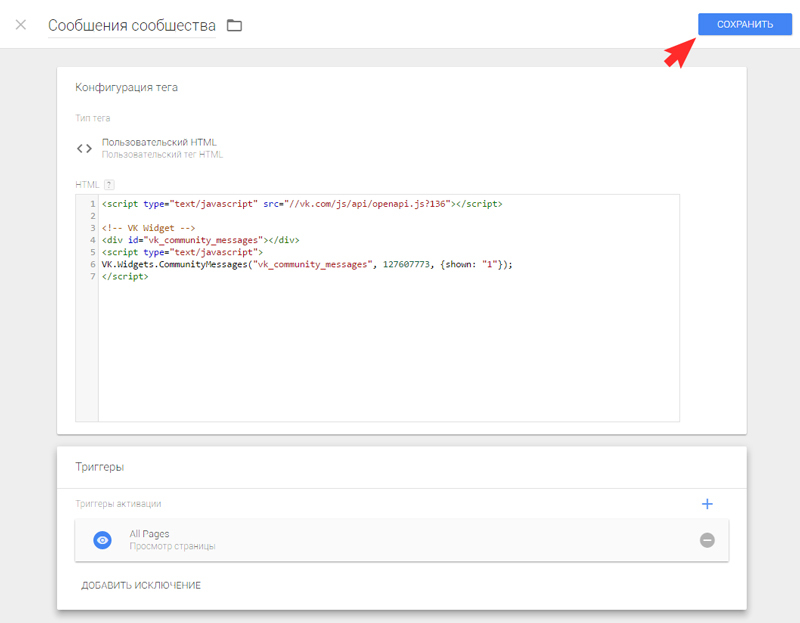Click the Тип тега label
This screenshot has width=800, height=623.
[93, 118]
